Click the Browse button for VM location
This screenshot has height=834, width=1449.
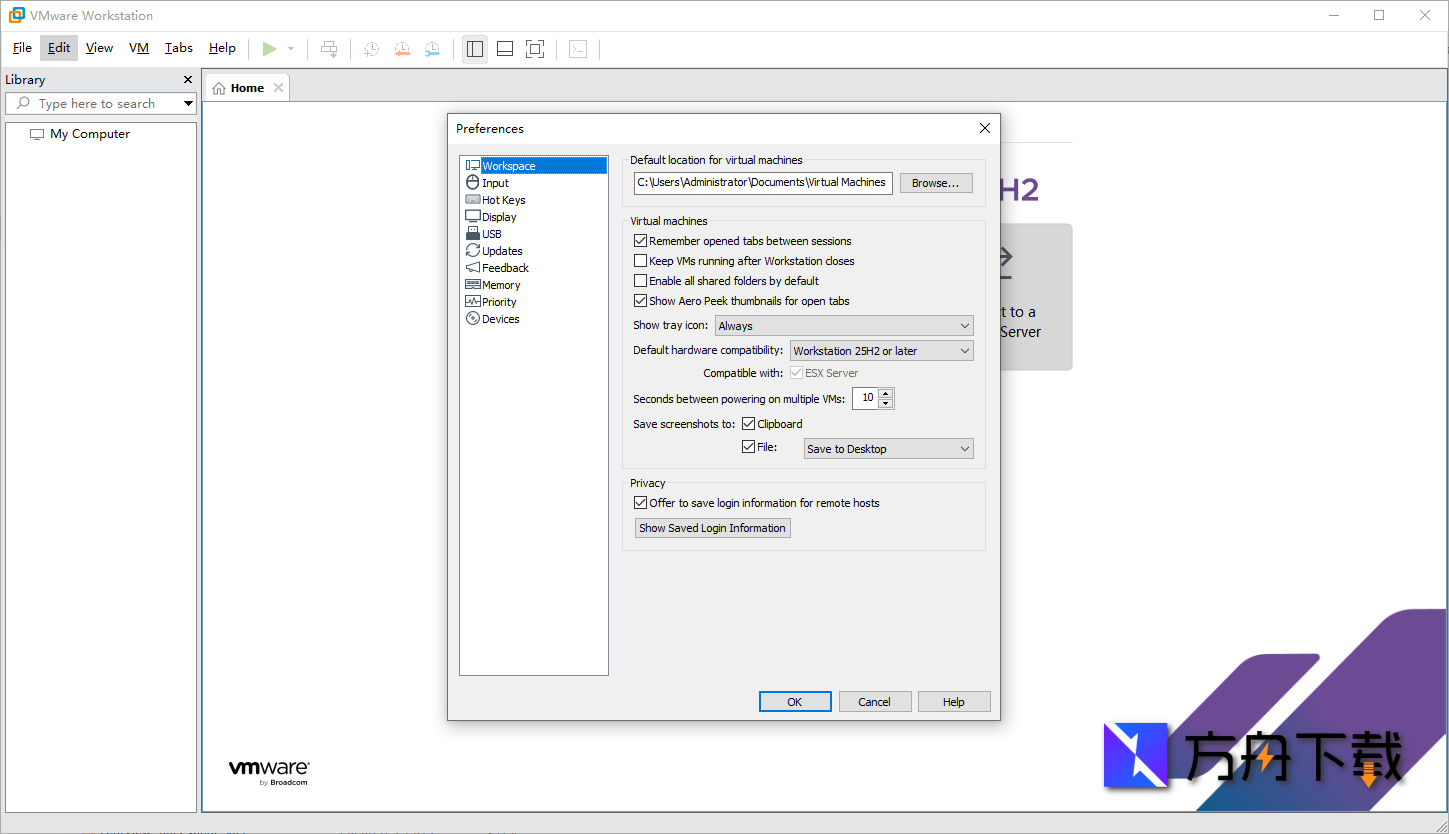[935, 182]
